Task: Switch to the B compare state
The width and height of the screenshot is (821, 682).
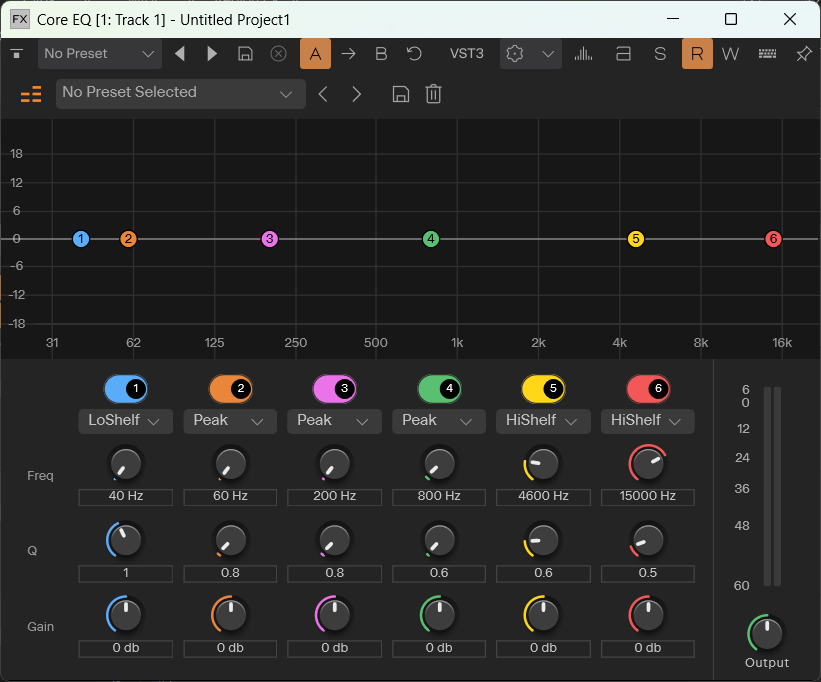Action: pos(381,53)
